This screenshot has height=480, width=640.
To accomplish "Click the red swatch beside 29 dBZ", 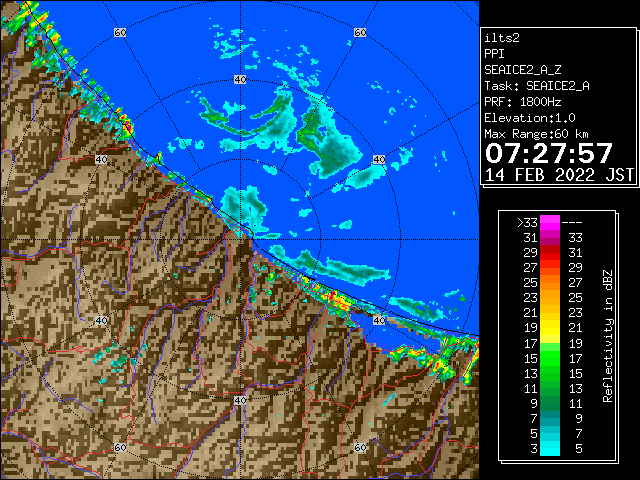I will point(550,253).
